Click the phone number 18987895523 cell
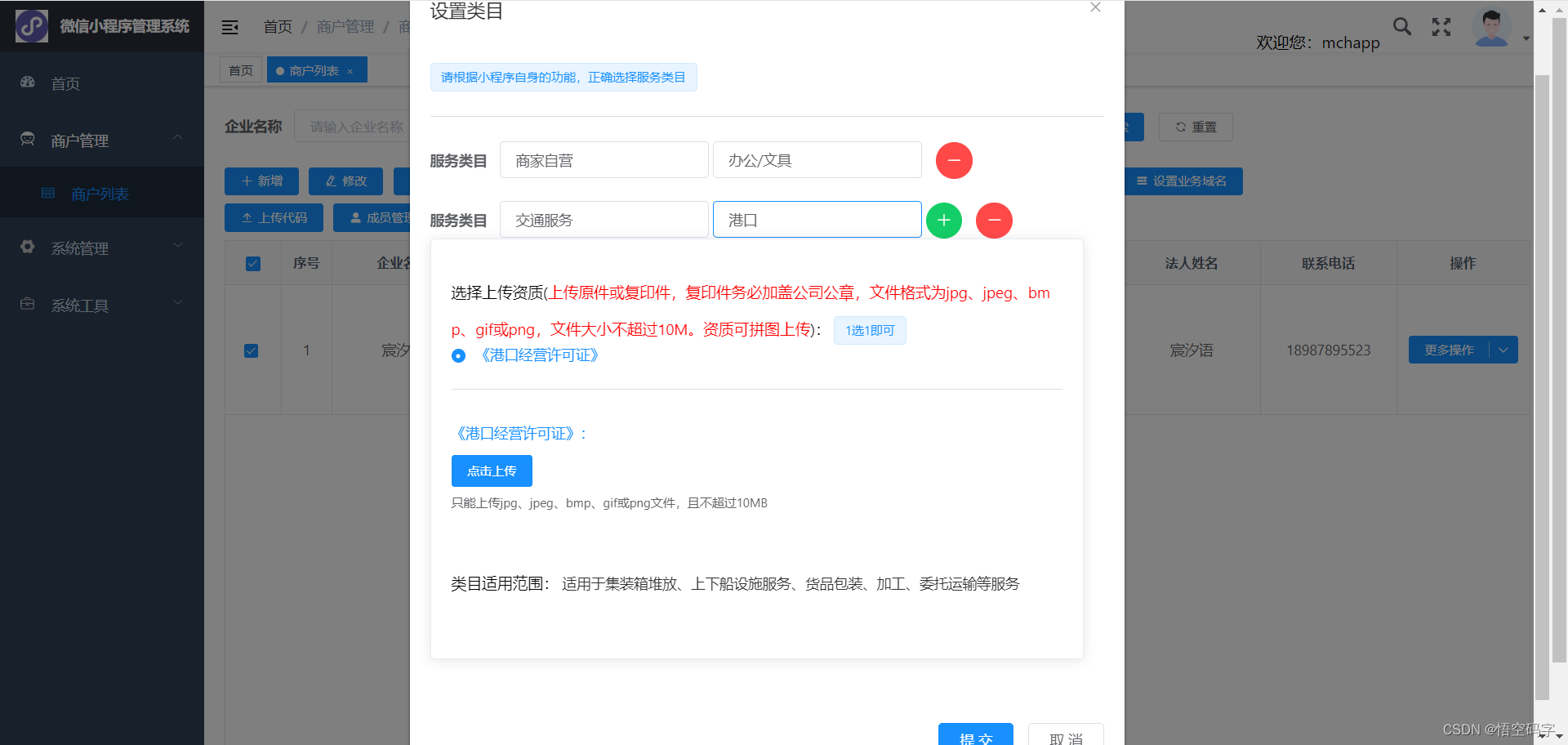 click(1329, 350)
